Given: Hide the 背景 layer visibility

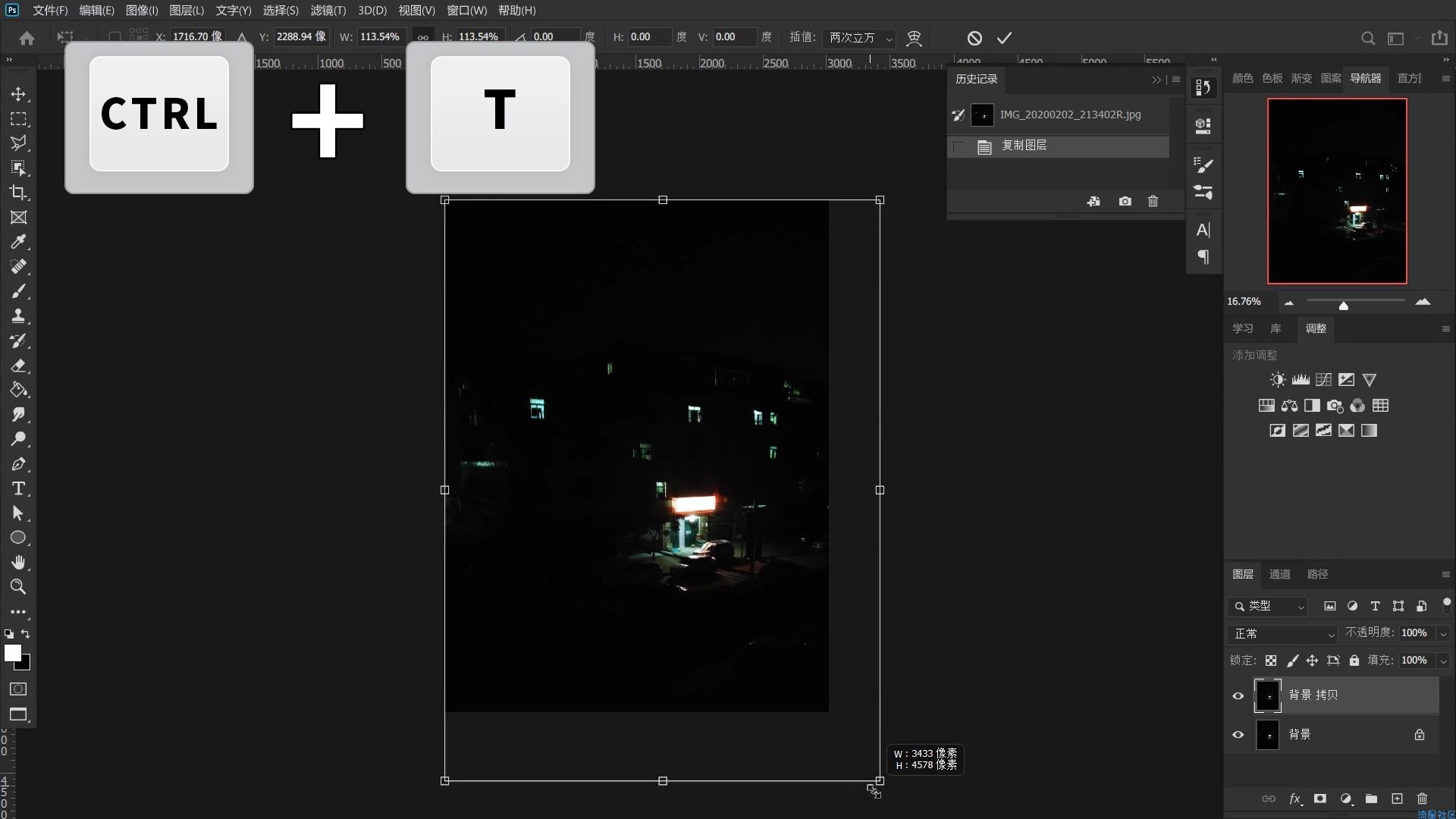Looking at the screenshot, I should [1238, 735].
